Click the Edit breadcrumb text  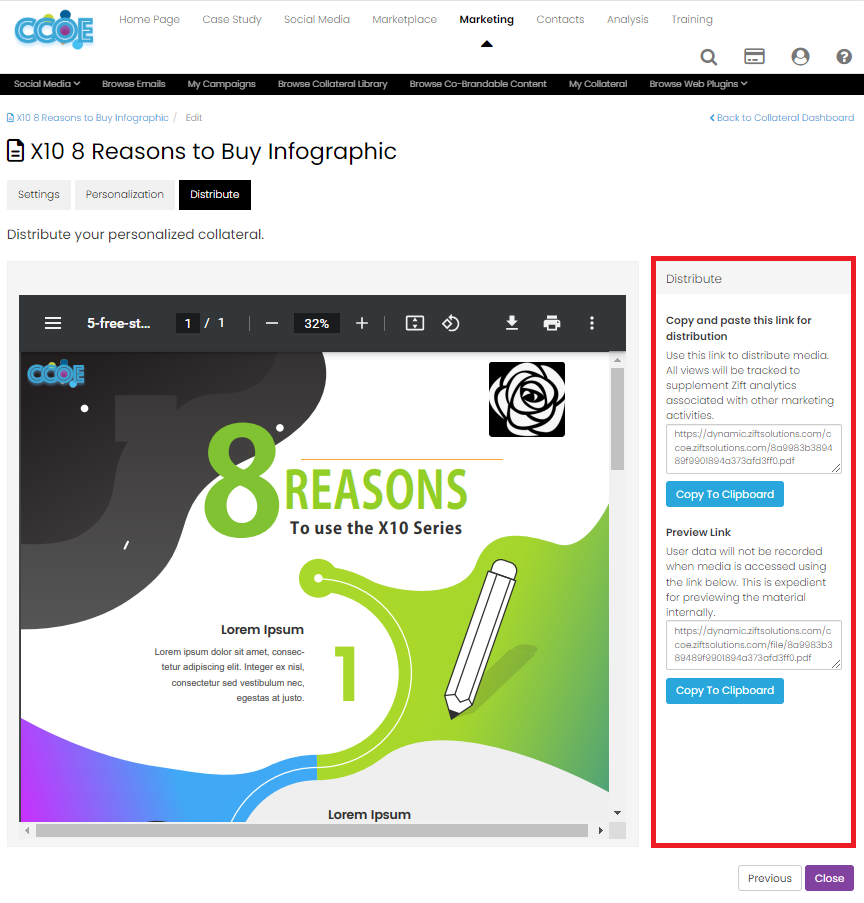coord(194,117)
